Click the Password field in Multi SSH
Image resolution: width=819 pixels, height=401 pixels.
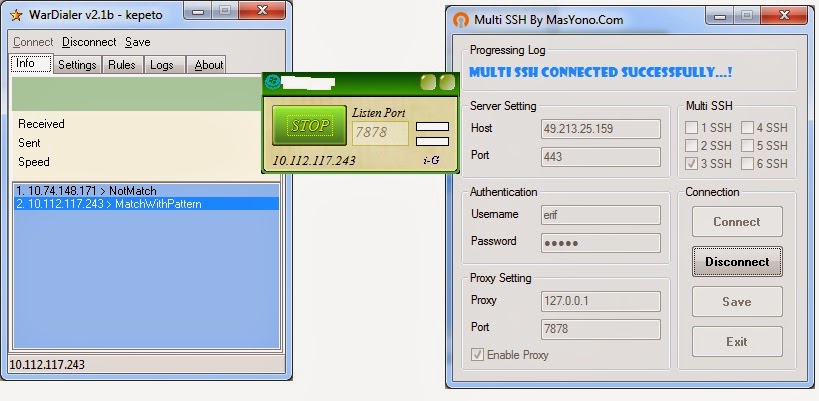pyautogui.click(x=601, y=243)
